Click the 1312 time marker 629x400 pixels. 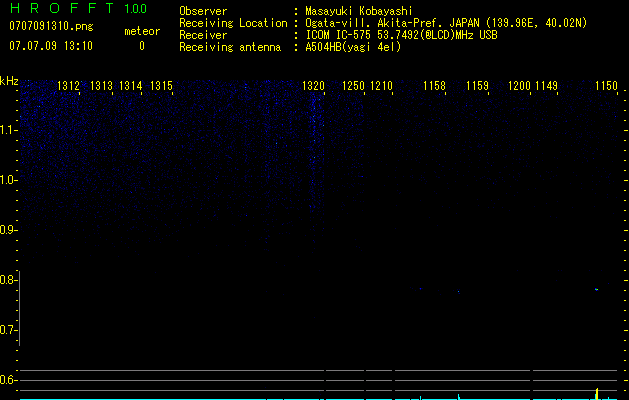point(69,86)
